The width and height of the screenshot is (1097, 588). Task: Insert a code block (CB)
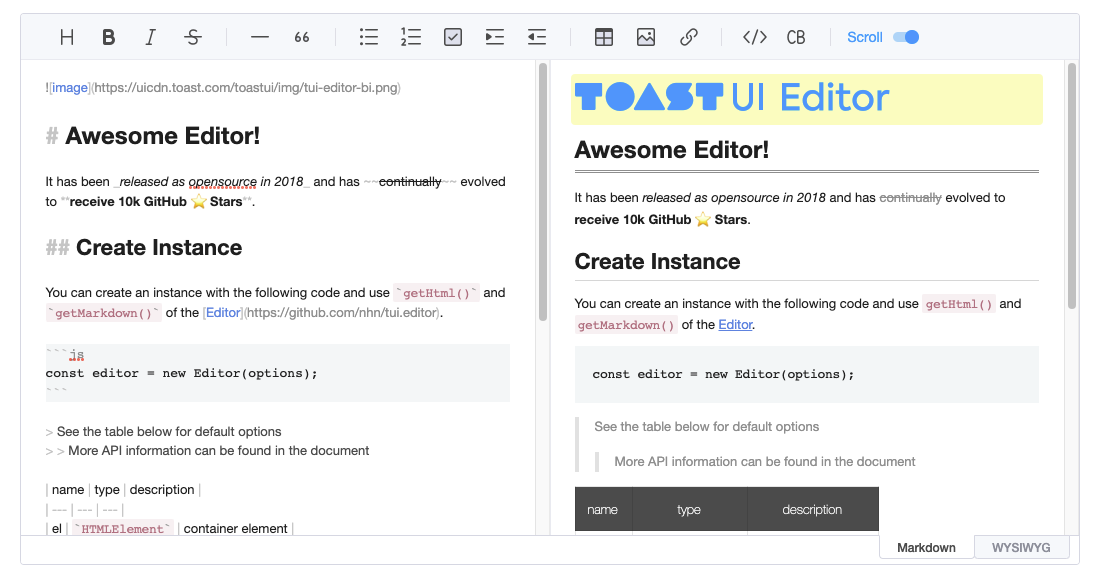click(796, 37)
